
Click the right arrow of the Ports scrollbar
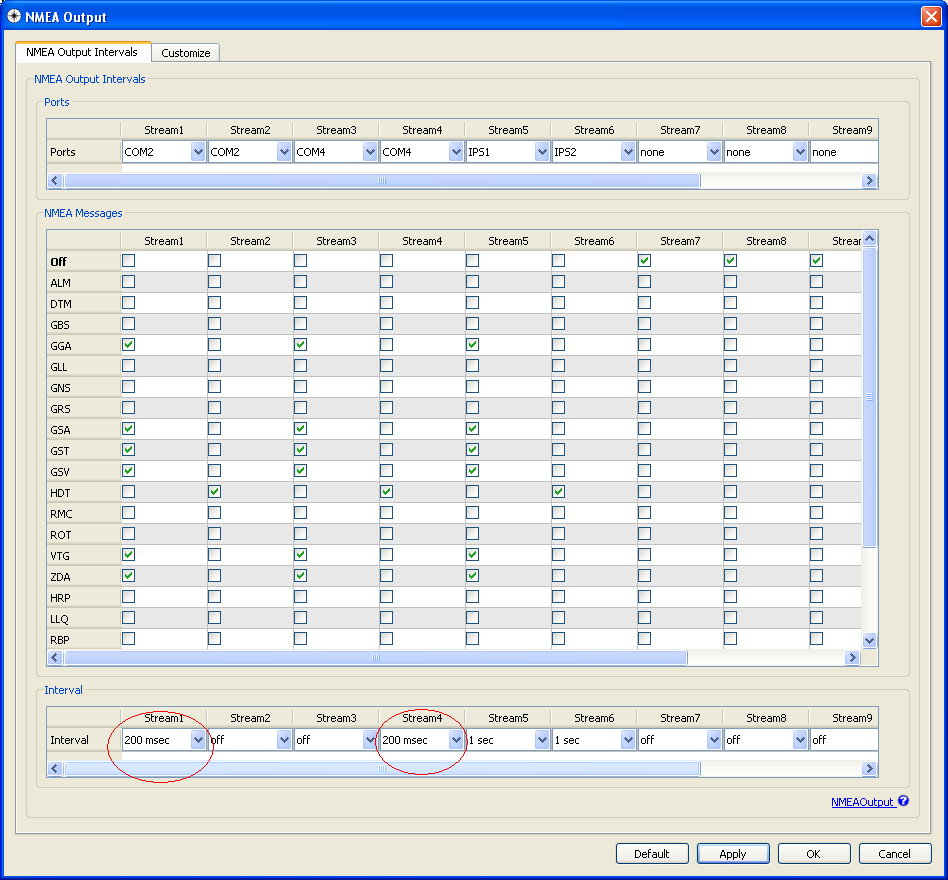coord(869,180)
